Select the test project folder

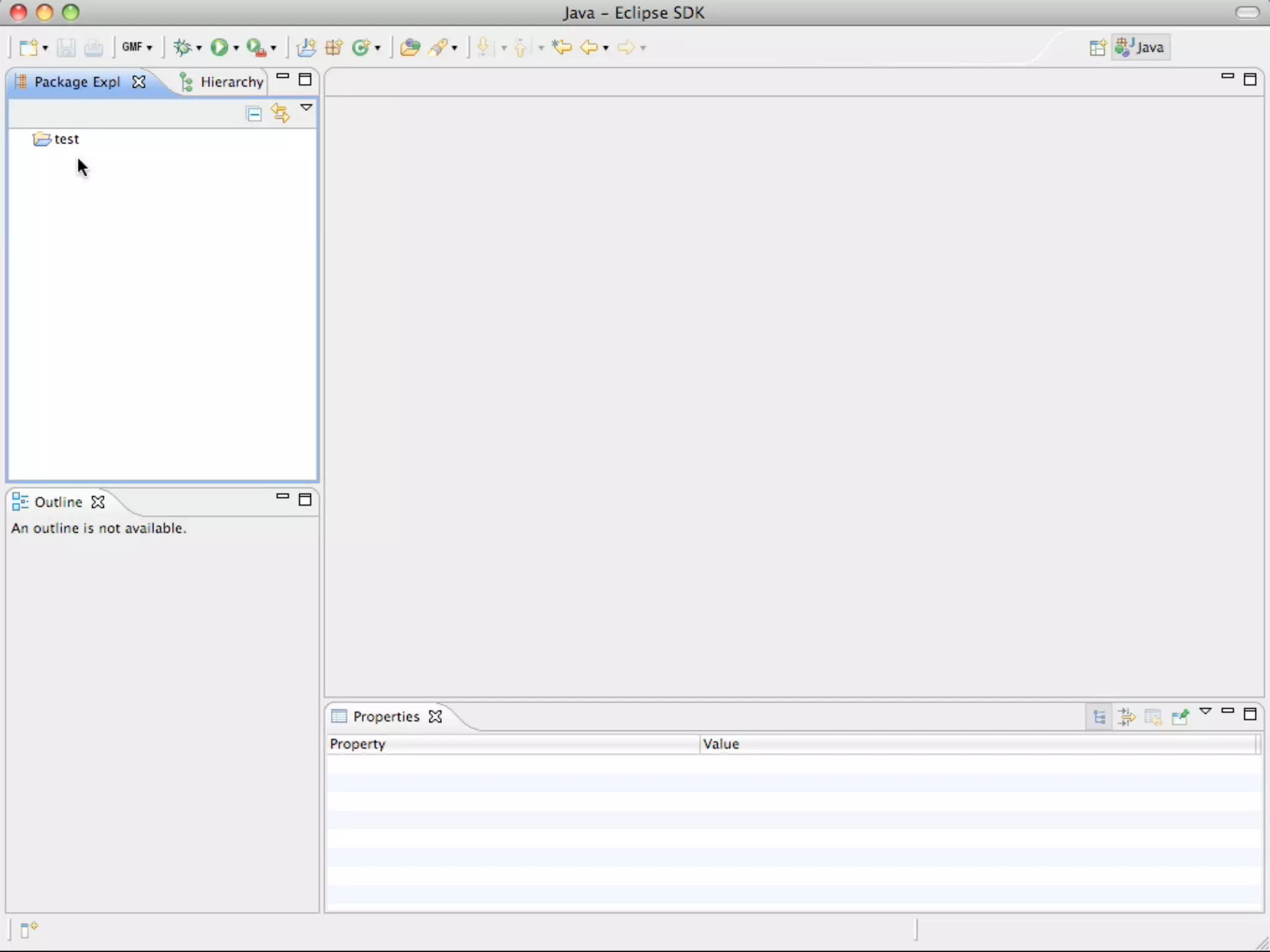click(66, 139)
